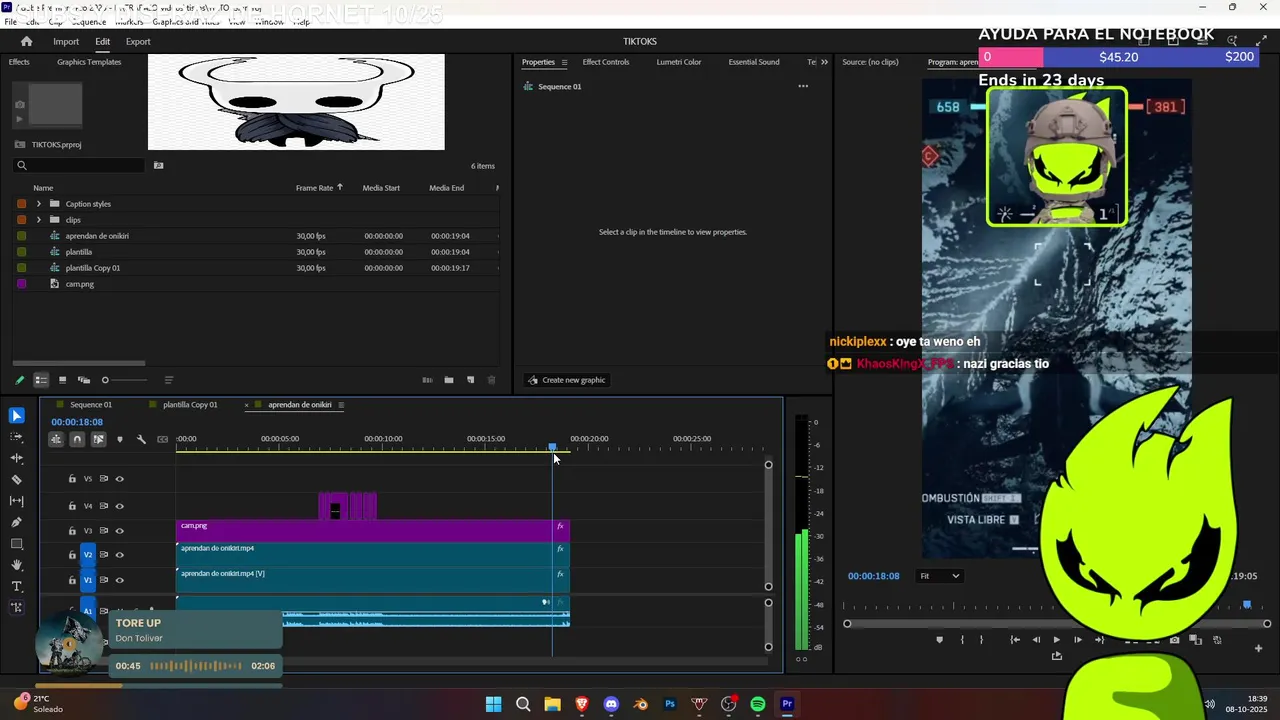This screenshot has height=720, width=1280.
Task: Open Properties panel hamburger menu
Action: coord(564,62)
